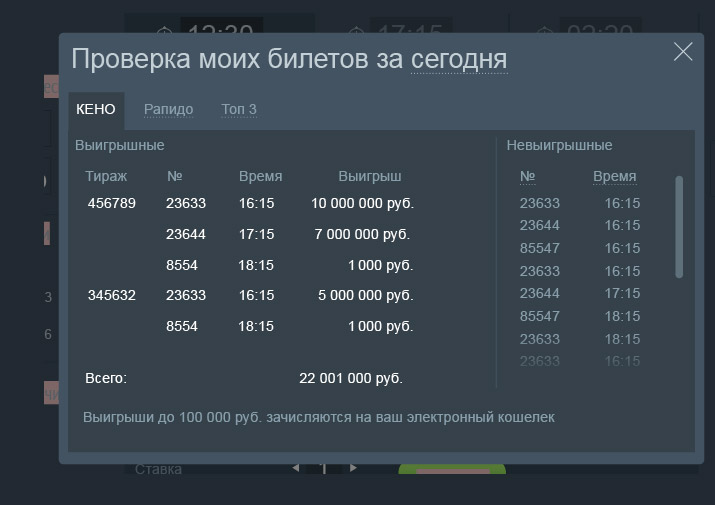Open the Топ 3 tab
The image size is (715, 505).
click(239, 110)
